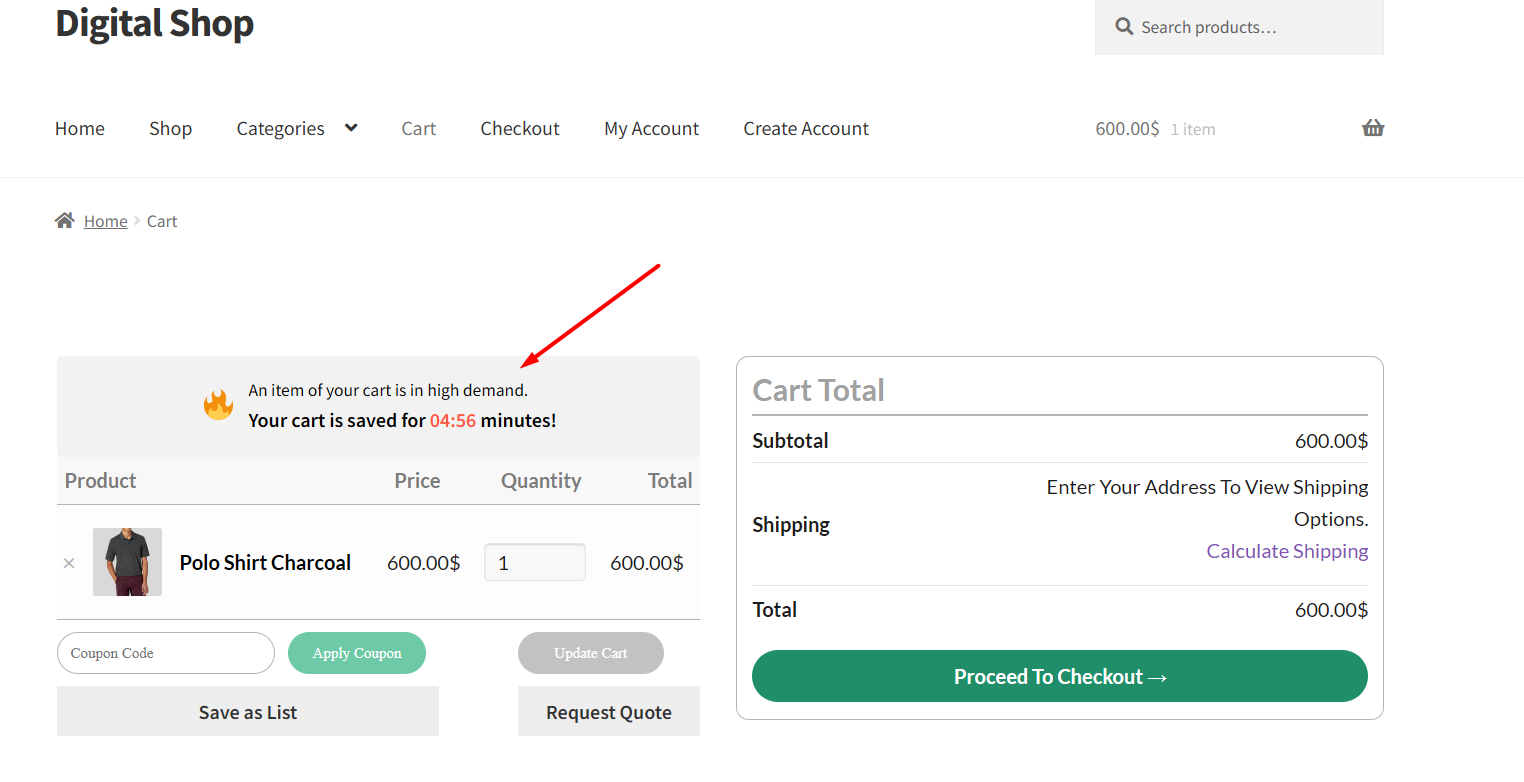Click the Polo Shirt product thumbnail image

127,561
